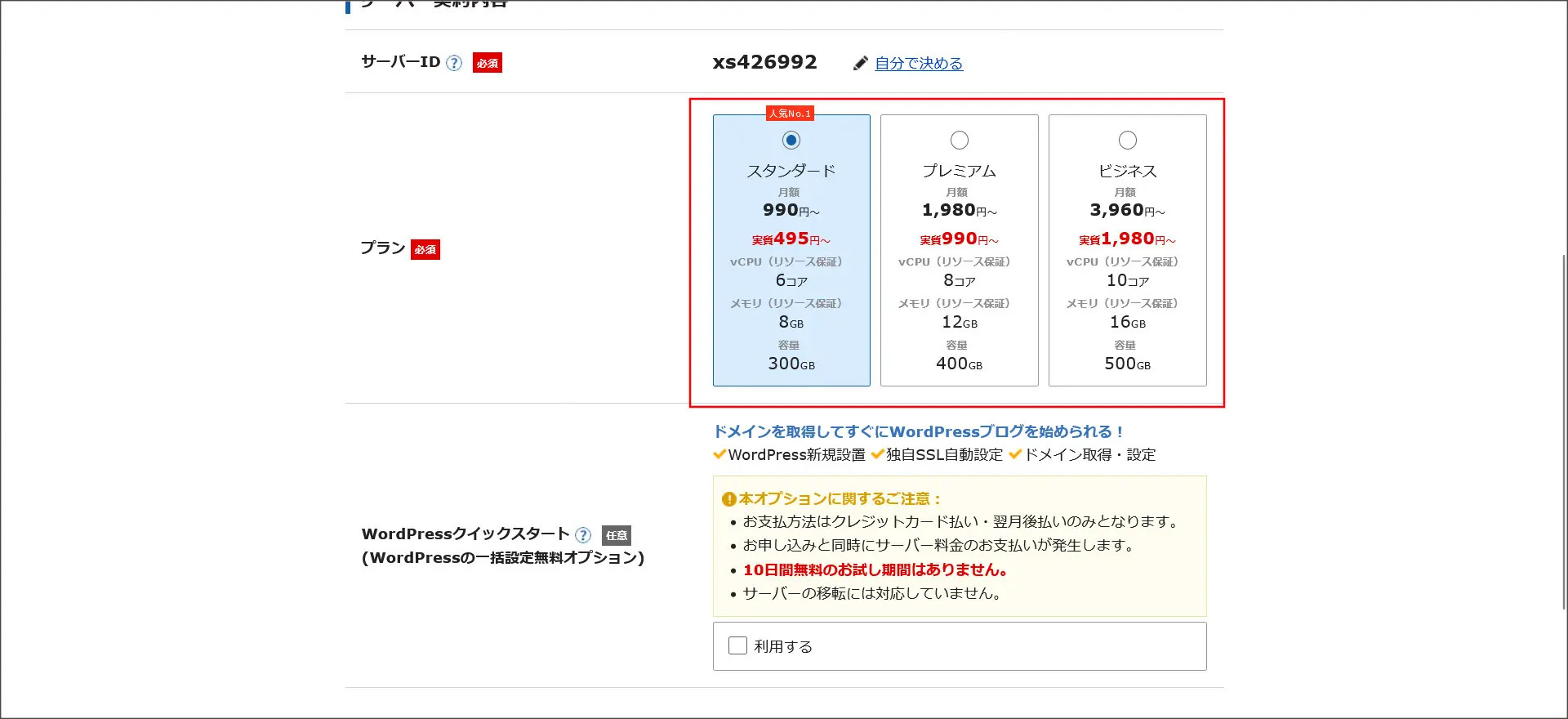
Task: Click the ドメインを取得してすぐにWordPressブログを始められる heading
Action: [919, 431]
